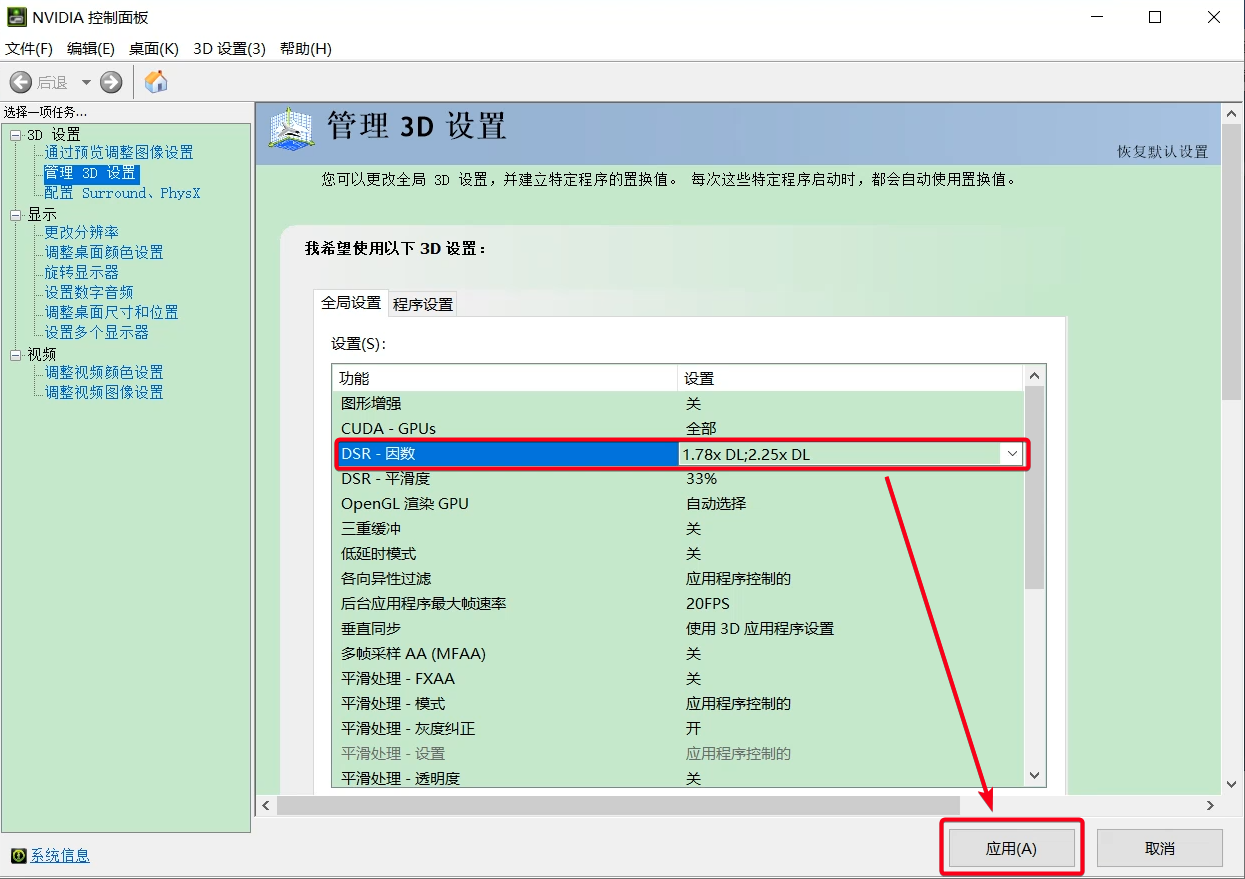Collapse the 3D 设置 tree node
Image resolution: width=1245 pixels, height=879 pixels.
coord(15,134)
